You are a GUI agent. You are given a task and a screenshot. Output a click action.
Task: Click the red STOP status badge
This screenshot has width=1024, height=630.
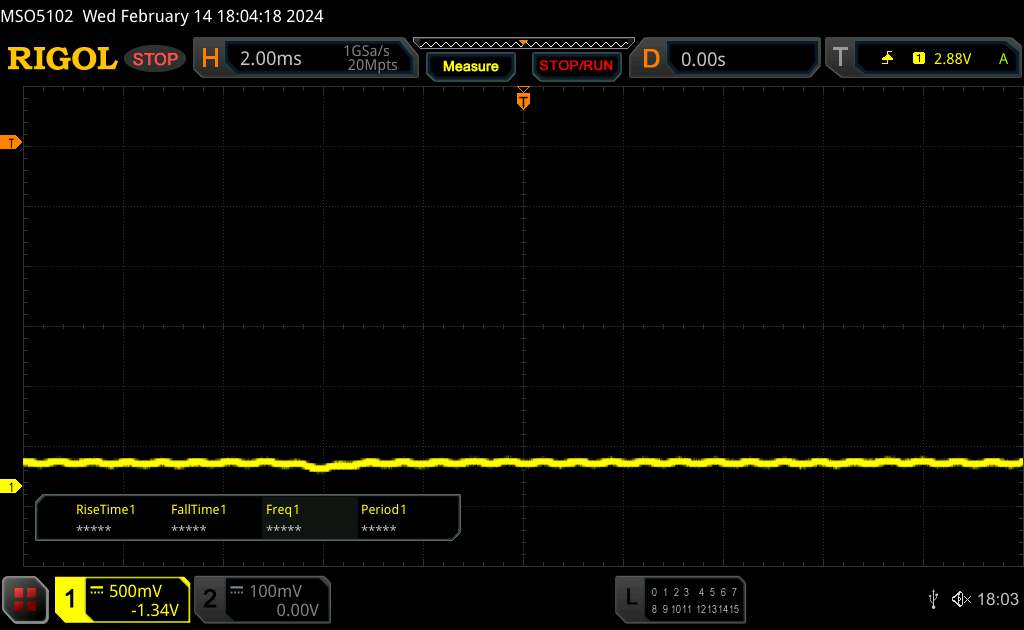tap(157, 59)
